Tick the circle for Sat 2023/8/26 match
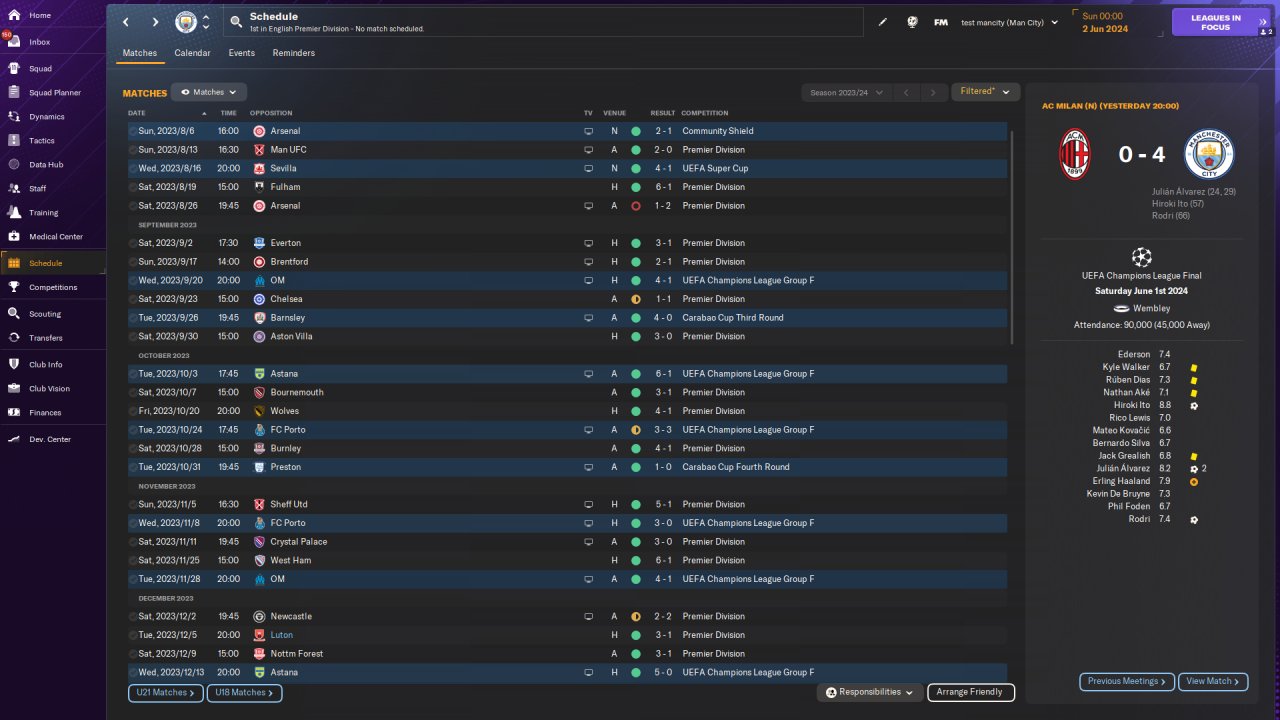Viewport: 1280px width, 720px height. pos(133,206)
